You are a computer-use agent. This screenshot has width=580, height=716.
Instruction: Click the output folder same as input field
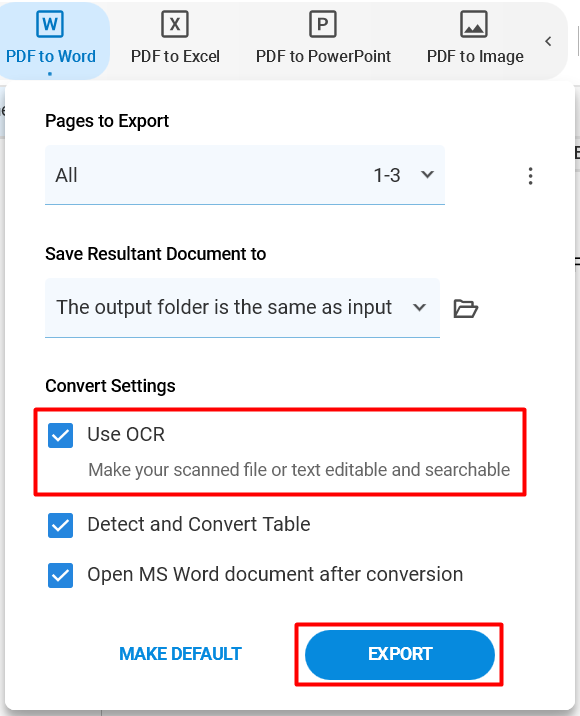point(243,308)
